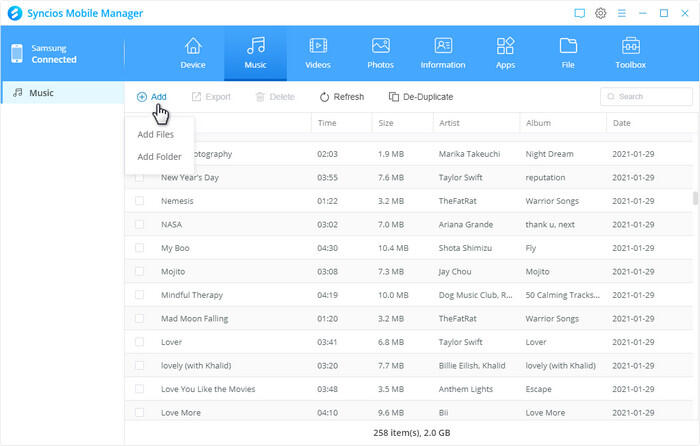Open the Device home tab
Screen dimensions: 700x446
(x=193, y=54)
